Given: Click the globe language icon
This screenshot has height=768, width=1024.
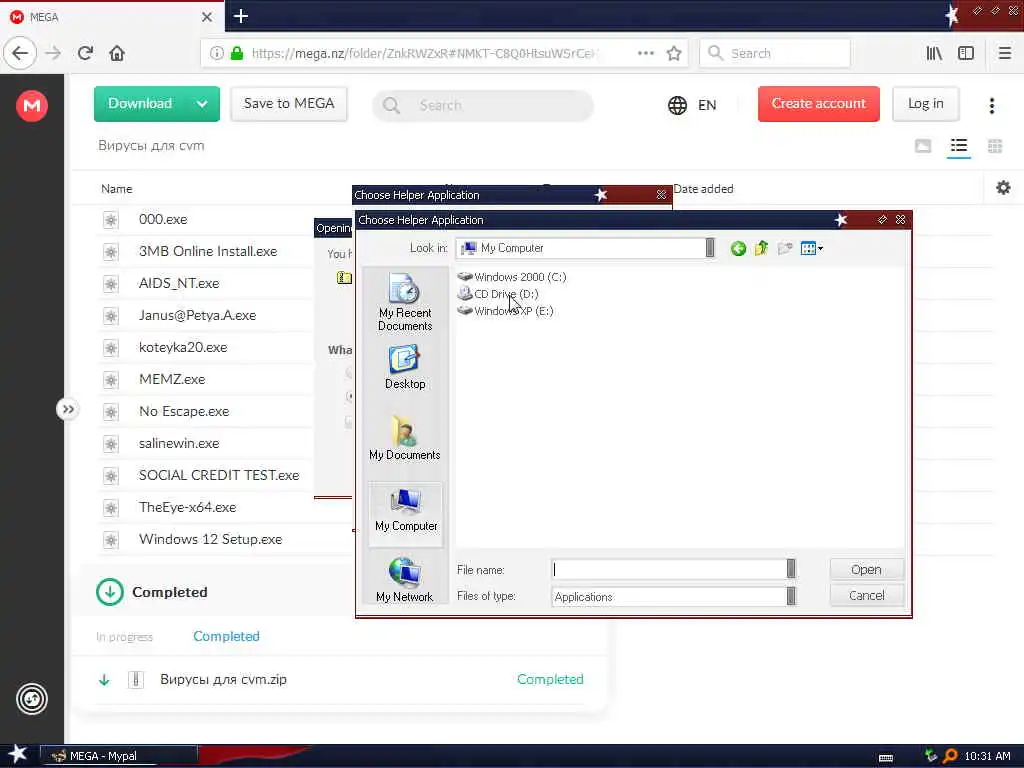Looking at the screenshot, I should point(677,105).
